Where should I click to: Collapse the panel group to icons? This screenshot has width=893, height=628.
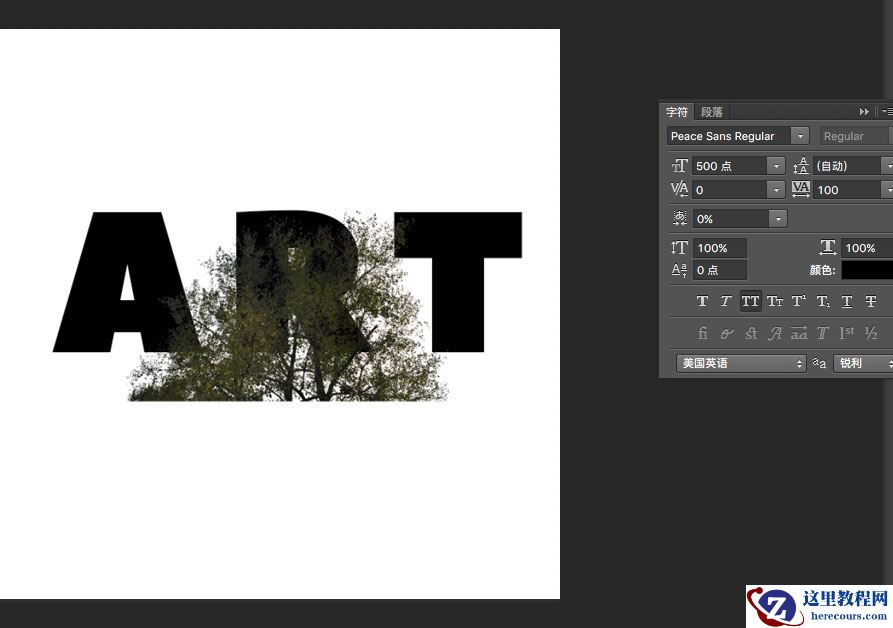point(863,111)
